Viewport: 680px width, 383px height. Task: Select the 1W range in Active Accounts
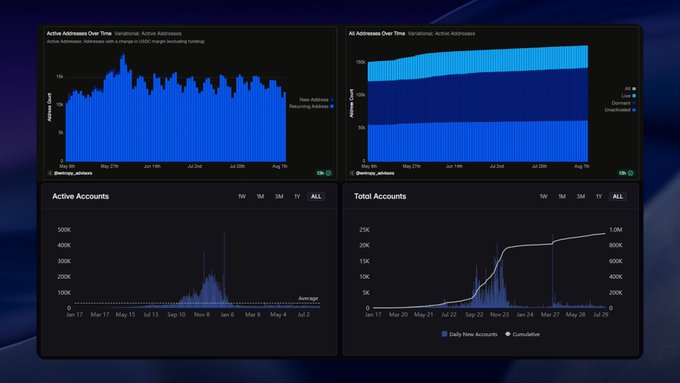click(242, 196)
